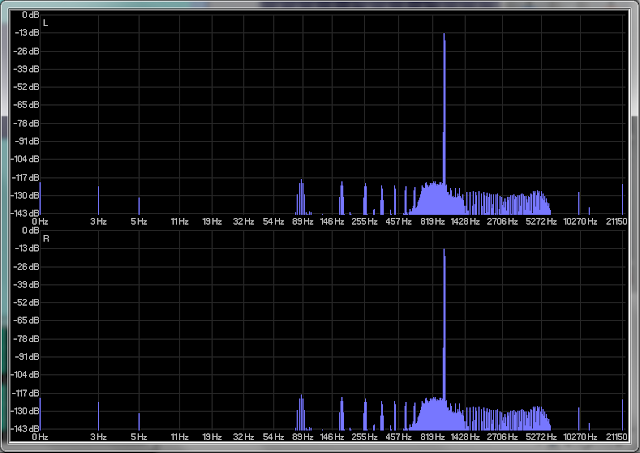
Task: Select -13 dB label in R channel
Action: pyautogui.click(x=27, y=249)
